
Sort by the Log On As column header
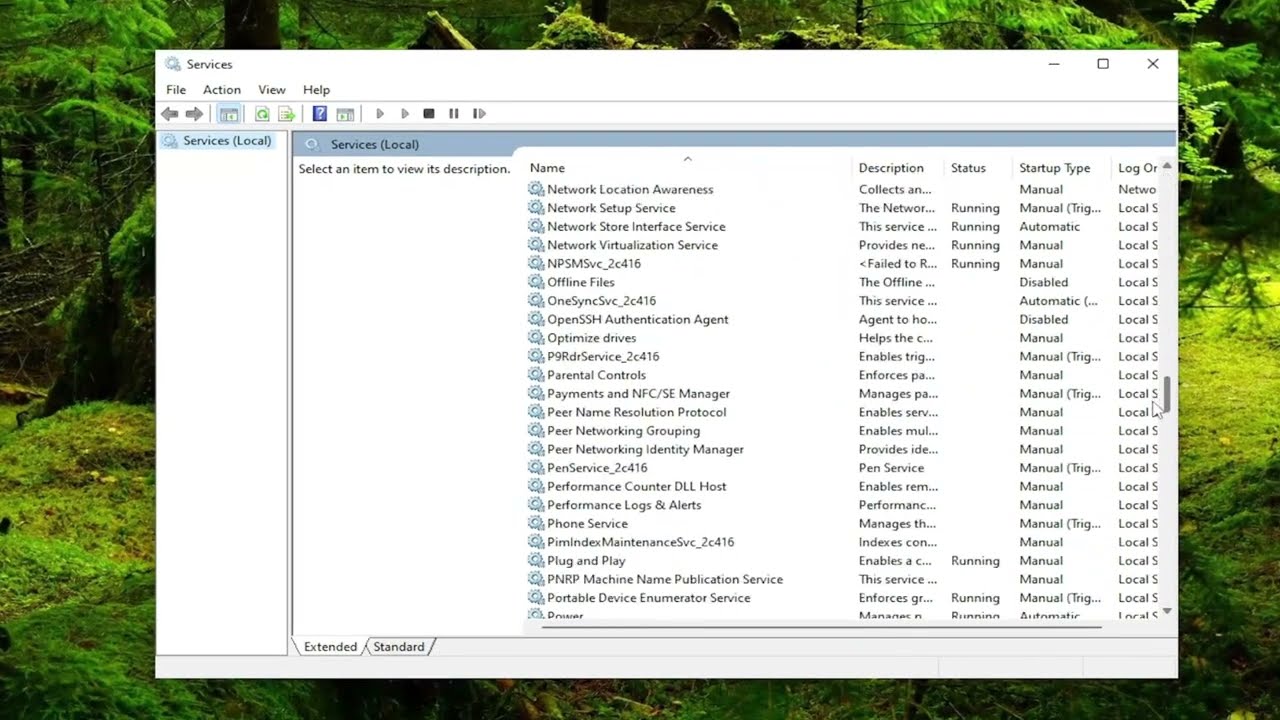click(1137, 168)
